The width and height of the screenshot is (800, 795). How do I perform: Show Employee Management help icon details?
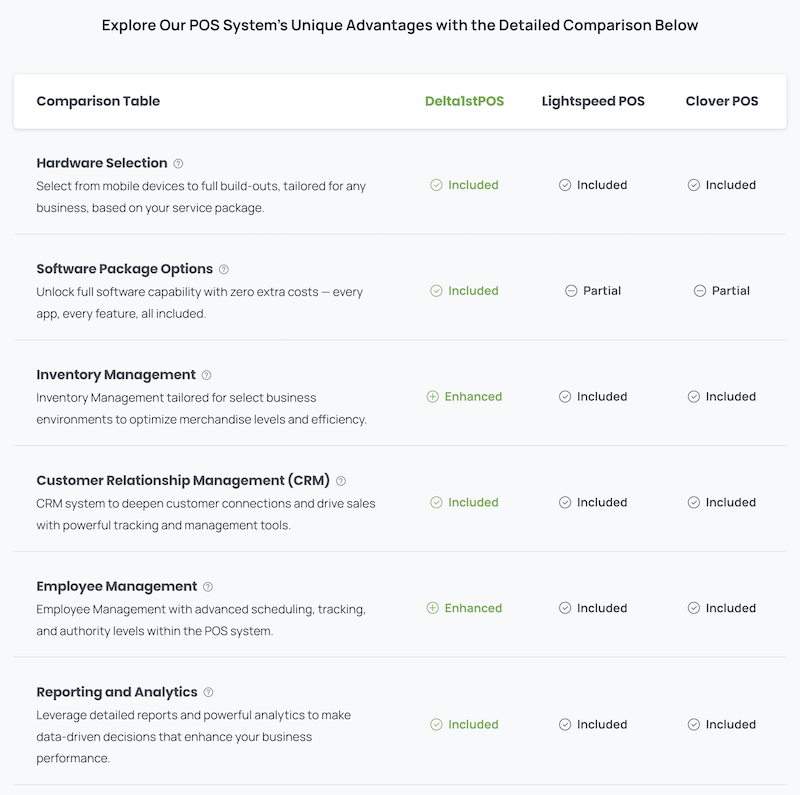point(208,587)
